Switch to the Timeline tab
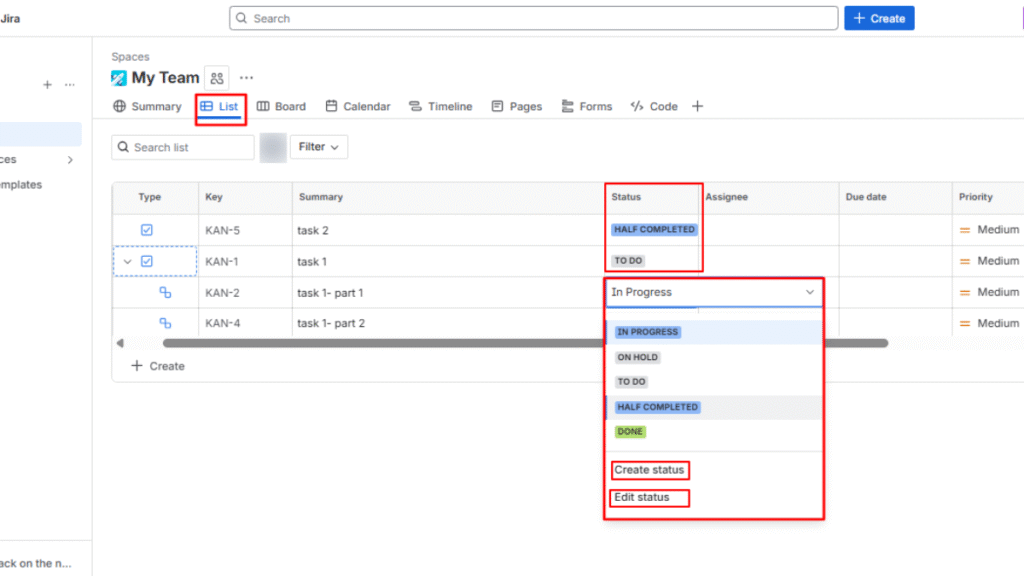Screen dimensions: 1024x576 pos(441,106)
